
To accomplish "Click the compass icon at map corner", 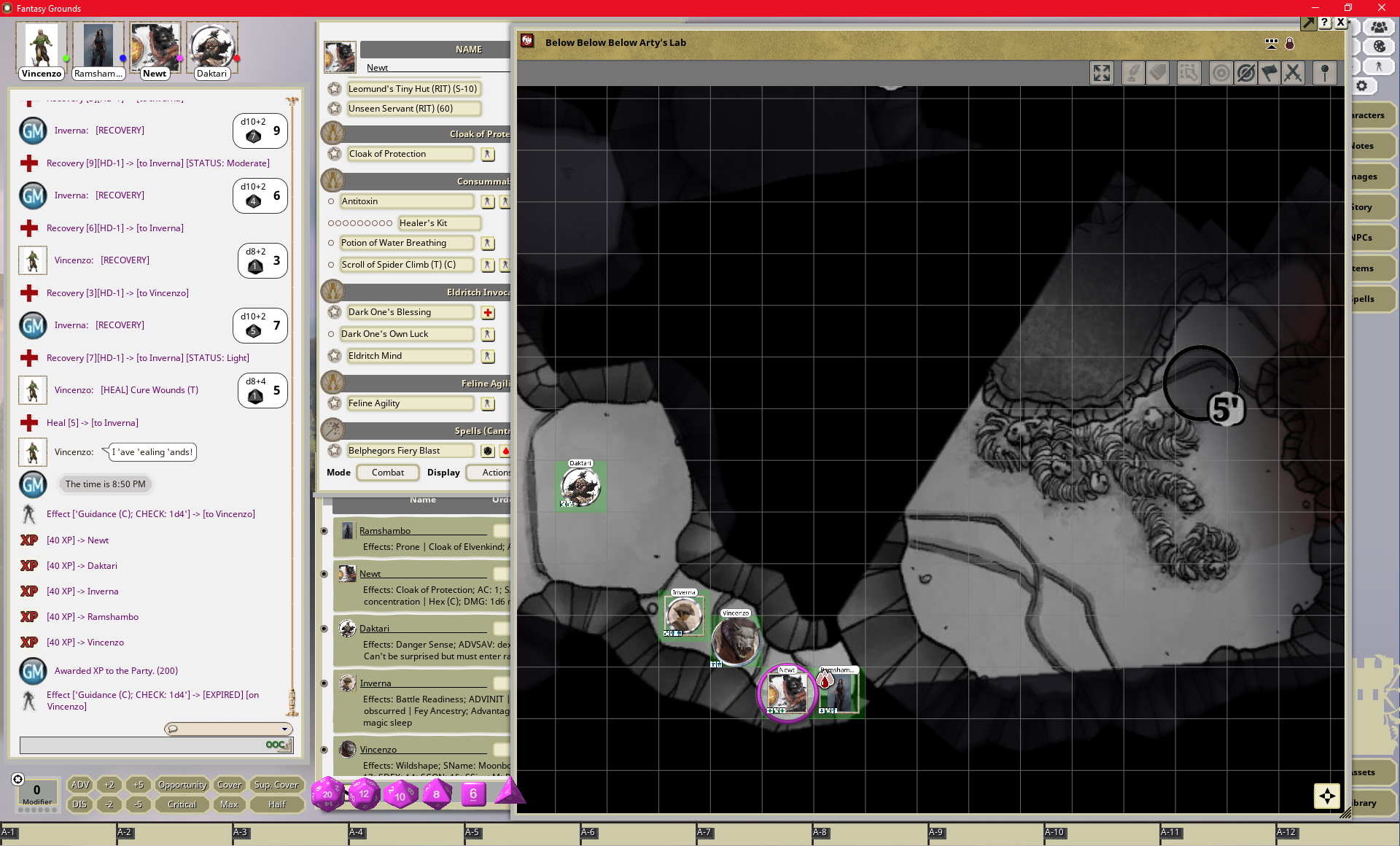I will (x=1326, y=796).
